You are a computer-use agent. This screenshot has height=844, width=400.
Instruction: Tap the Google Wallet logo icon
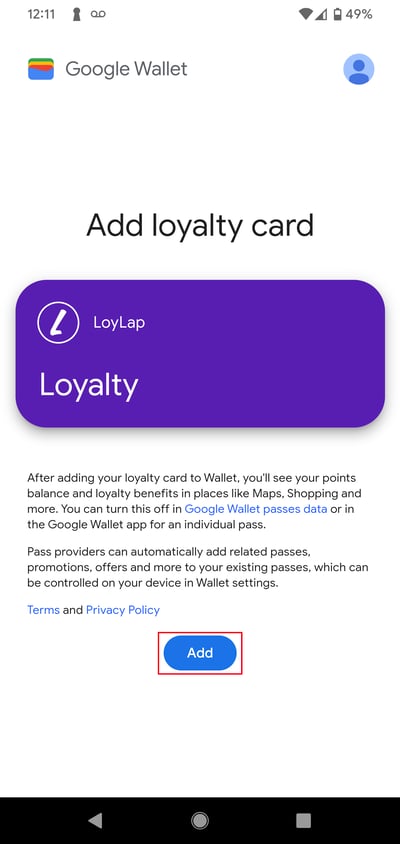pyautogui.click(x=41, y=69)
